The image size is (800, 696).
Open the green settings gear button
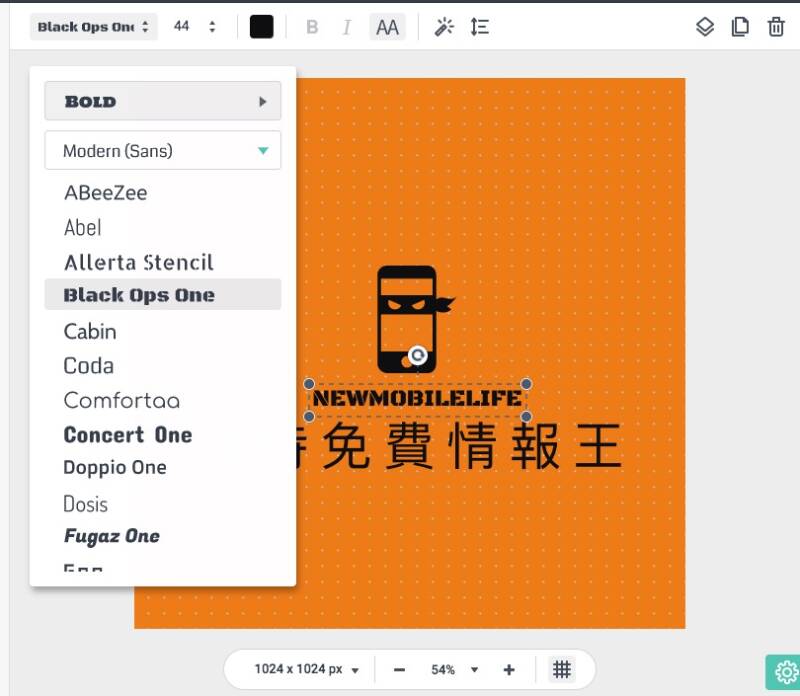(x=785, y=673)
